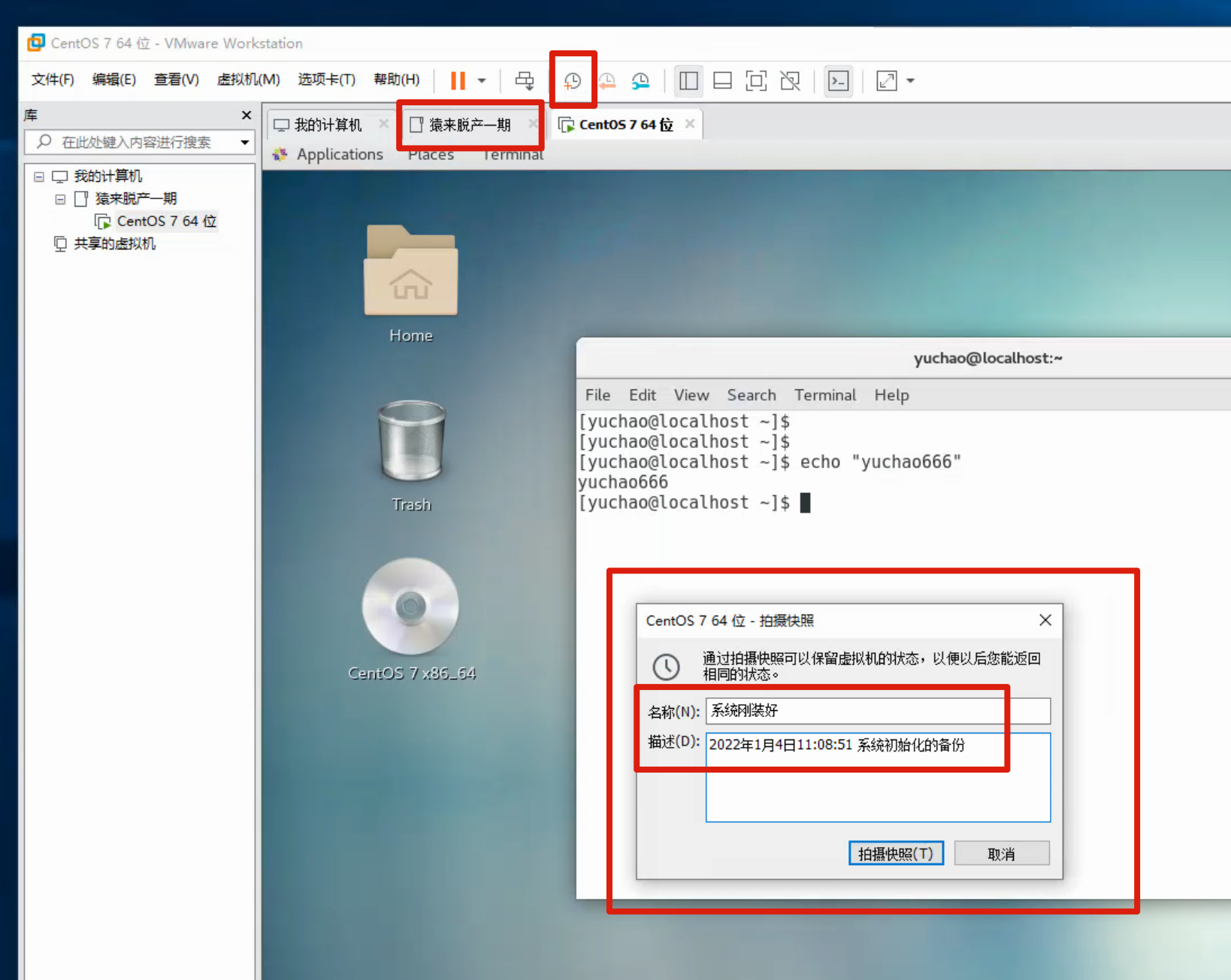
Task: Switch to Unity mode icon
Action: [790, 80]
